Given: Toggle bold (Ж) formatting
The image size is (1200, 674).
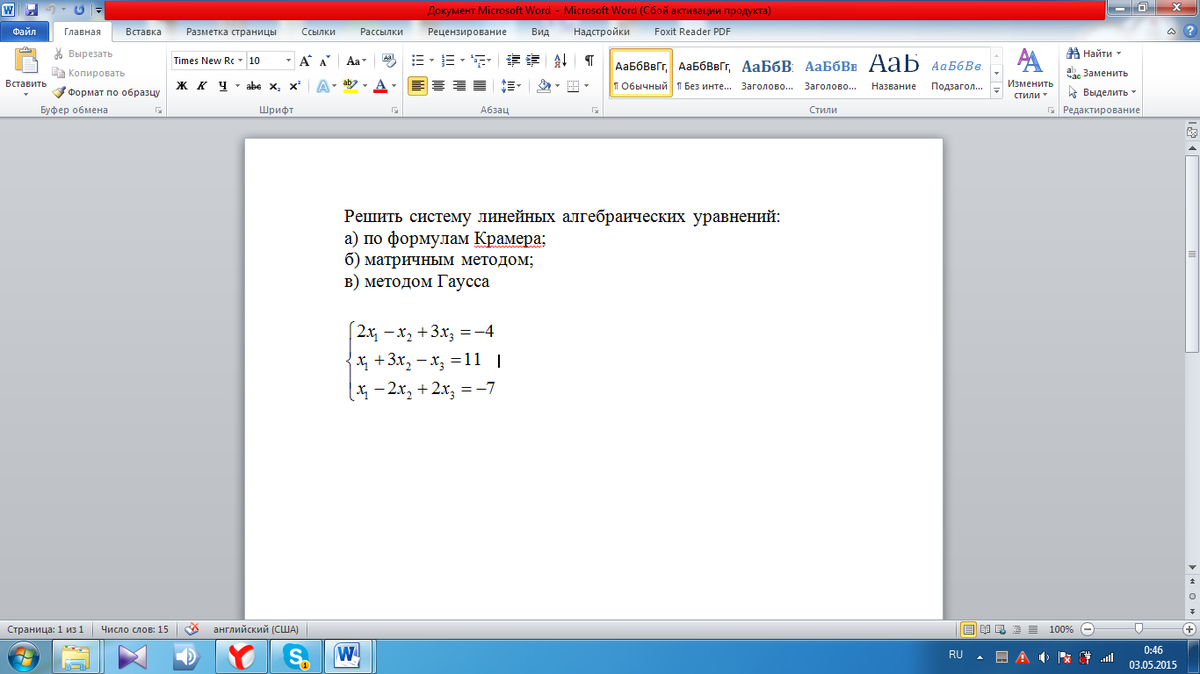Looking at the screenshot, I should 182,86.
